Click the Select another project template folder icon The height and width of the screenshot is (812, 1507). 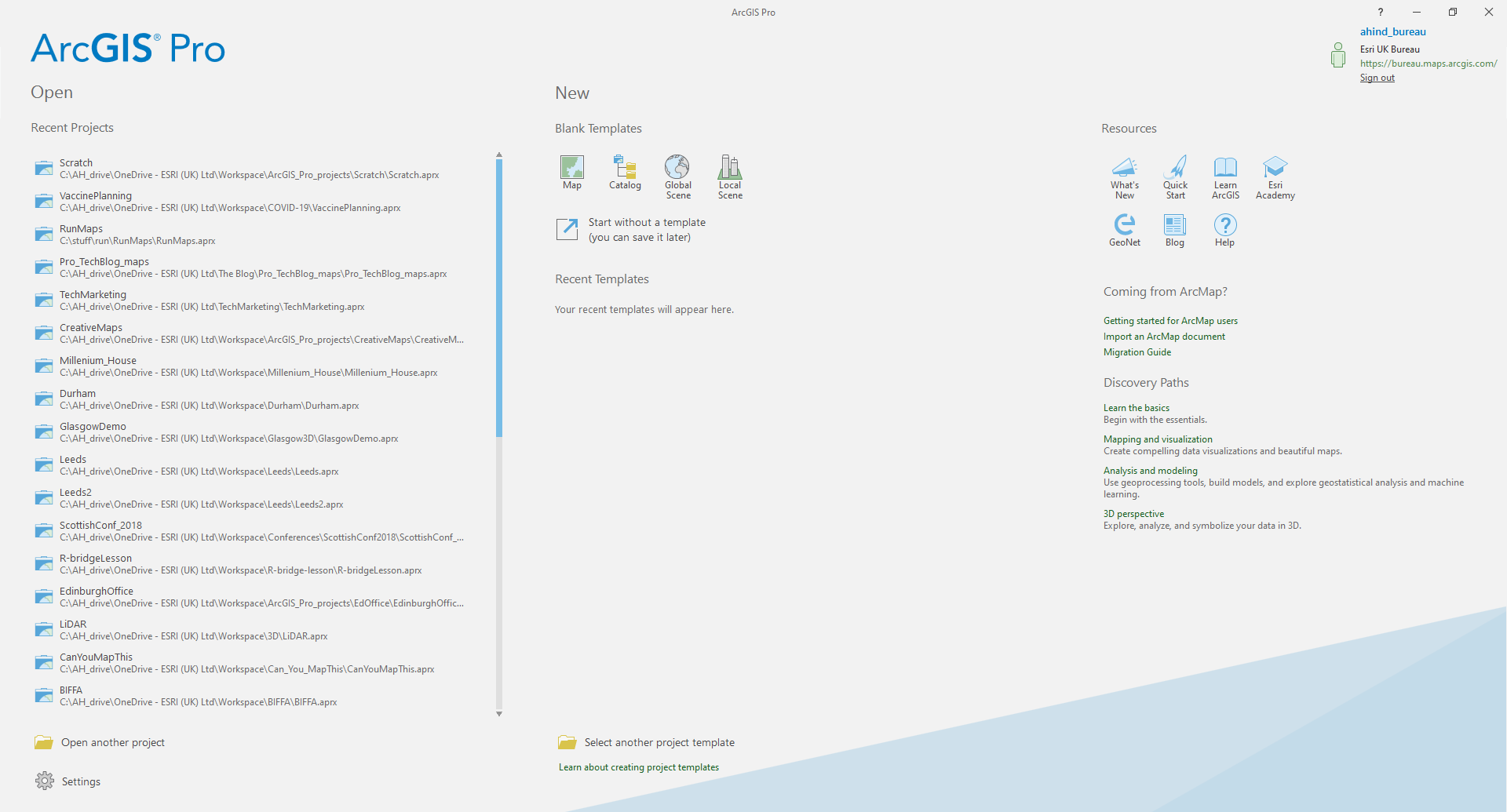point(567,742)
